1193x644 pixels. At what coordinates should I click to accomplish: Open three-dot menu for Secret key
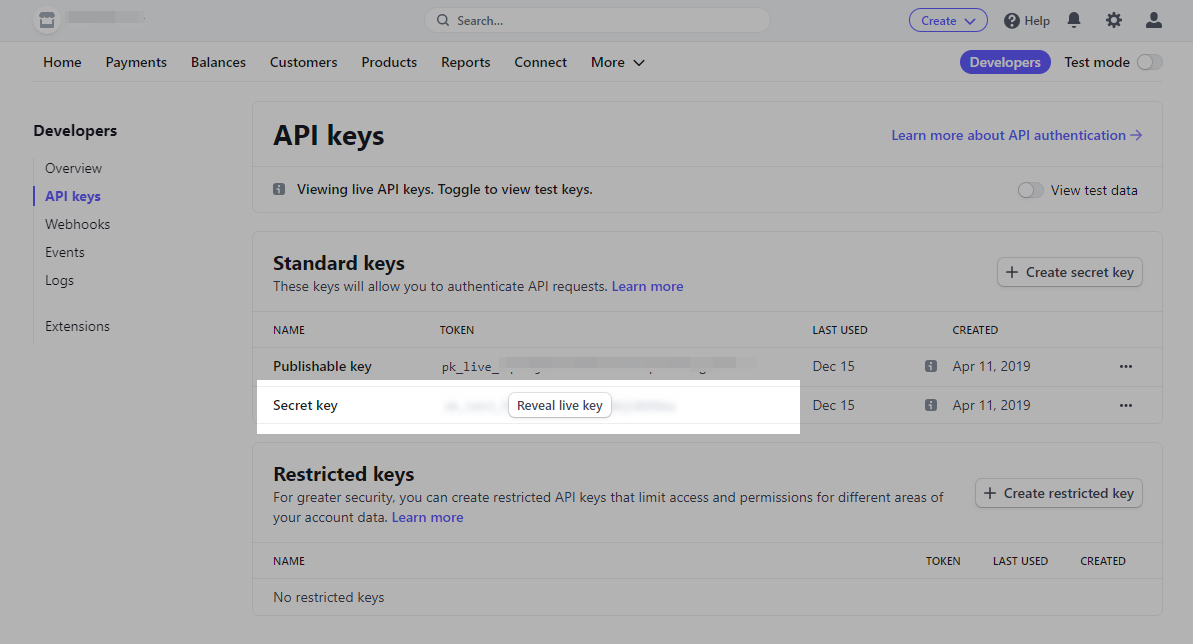[x=1126, y=405]
